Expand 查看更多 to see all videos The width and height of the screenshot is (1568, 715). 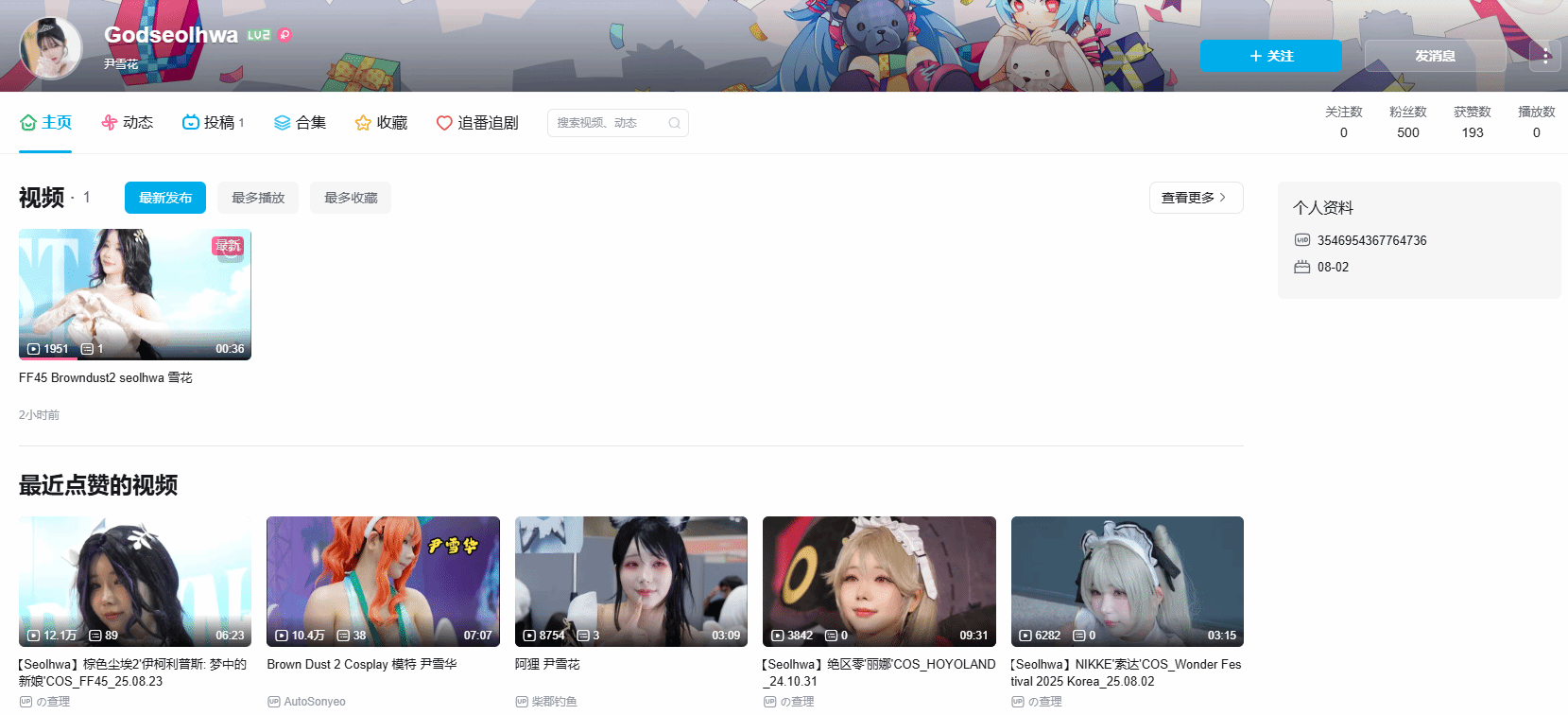1195,198
